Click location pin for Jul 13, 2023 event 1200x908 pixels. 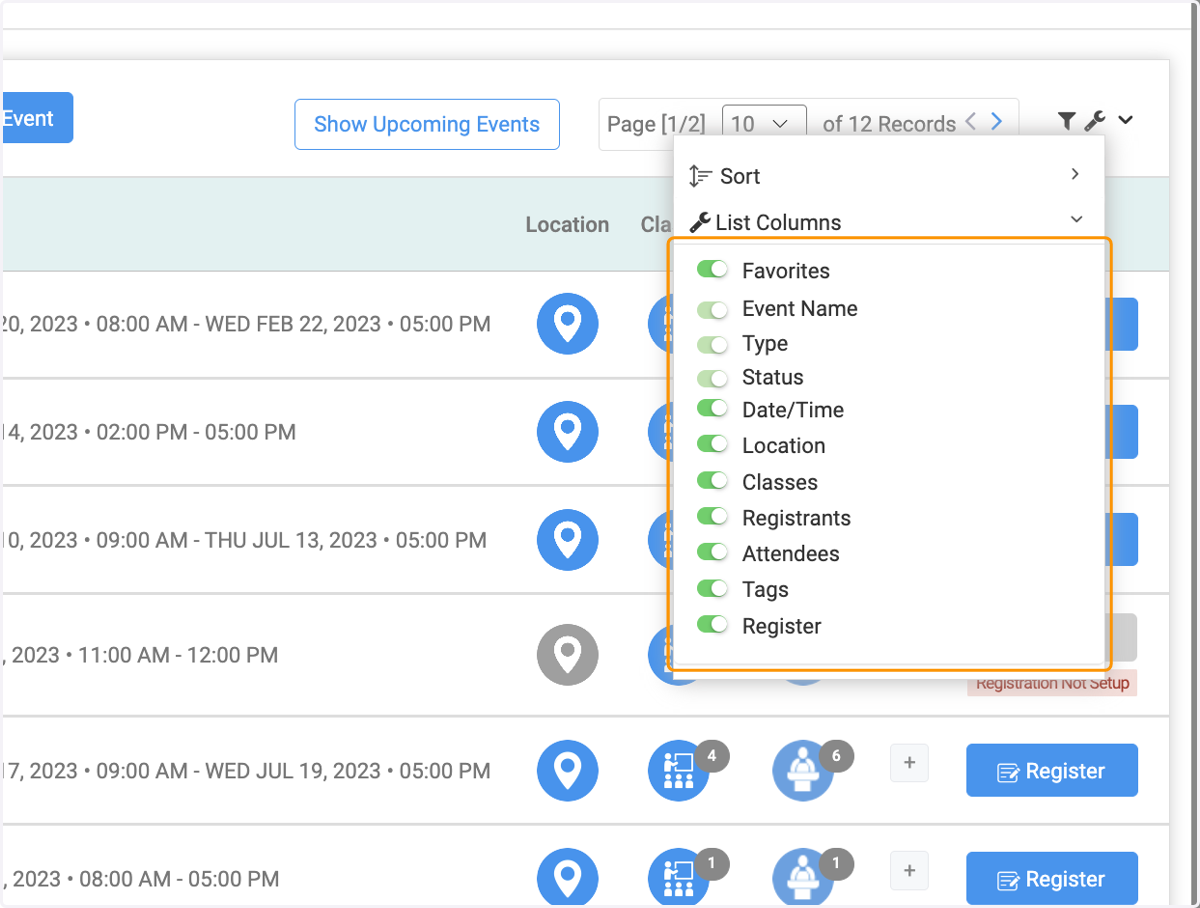click(568, 540)
